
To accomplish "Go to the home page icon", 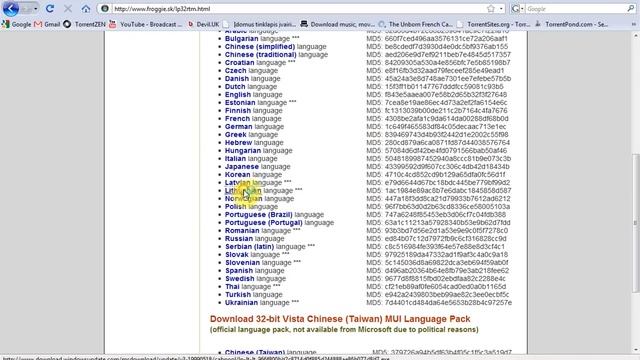I will click(x=86, y=9).
